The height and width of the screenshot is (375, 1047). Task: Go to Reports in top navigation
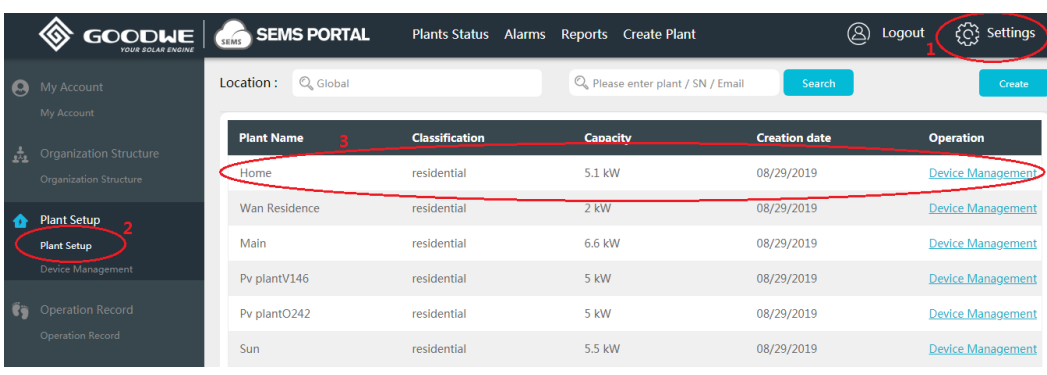tap(584, 34)
